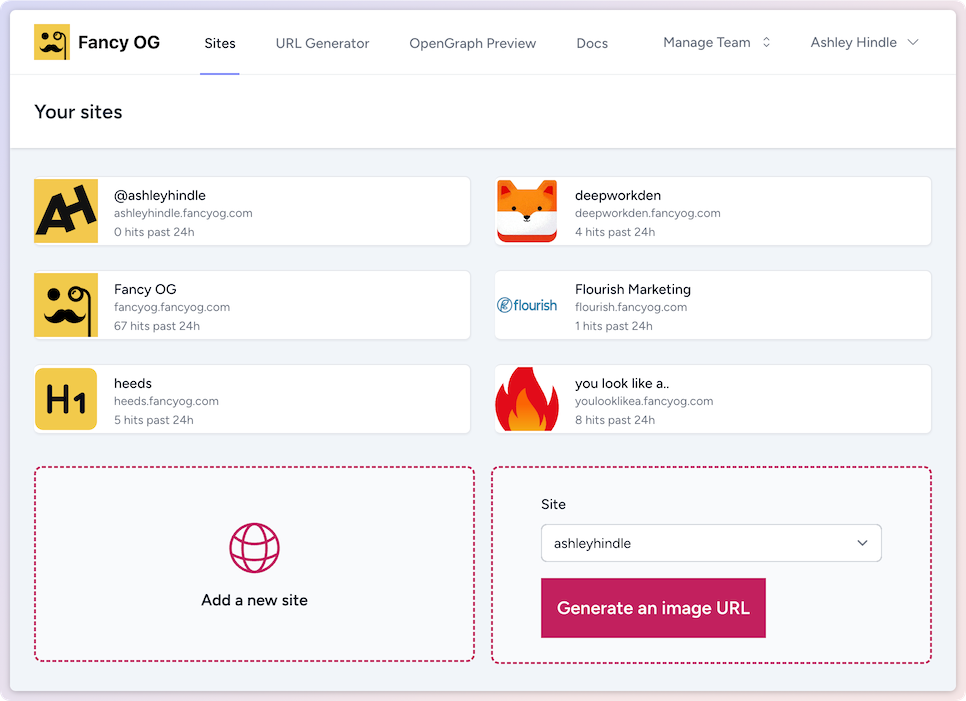Screen dimensions: 966x701
Task: Click the flame icon for you look like a..
Action: [527, 399]
